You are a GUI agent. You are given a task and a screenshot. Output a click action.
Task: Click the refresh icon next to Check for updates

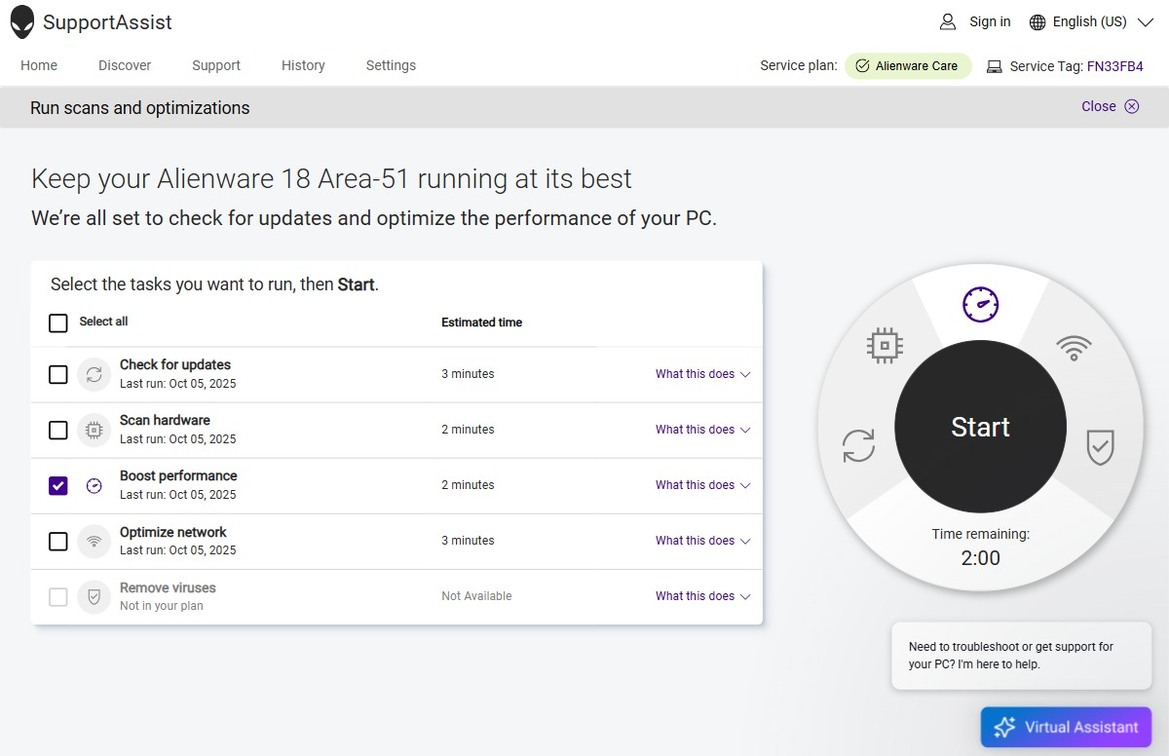click(94, 374)
